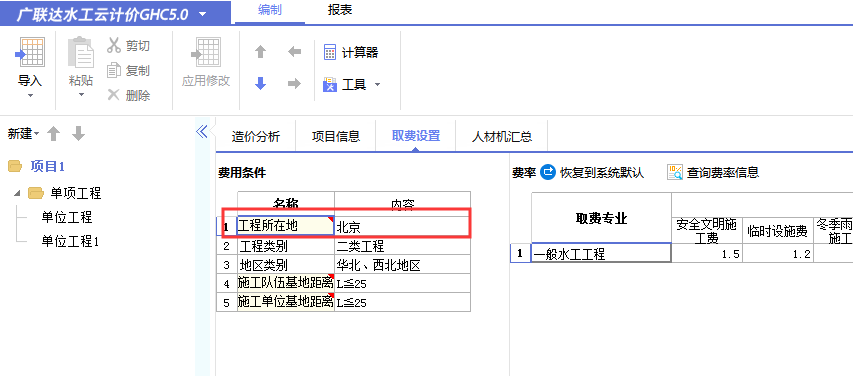The width and height of the screenshot is (853, 376).
Task: Click the 北京 content cell
Action: (402, 226)
